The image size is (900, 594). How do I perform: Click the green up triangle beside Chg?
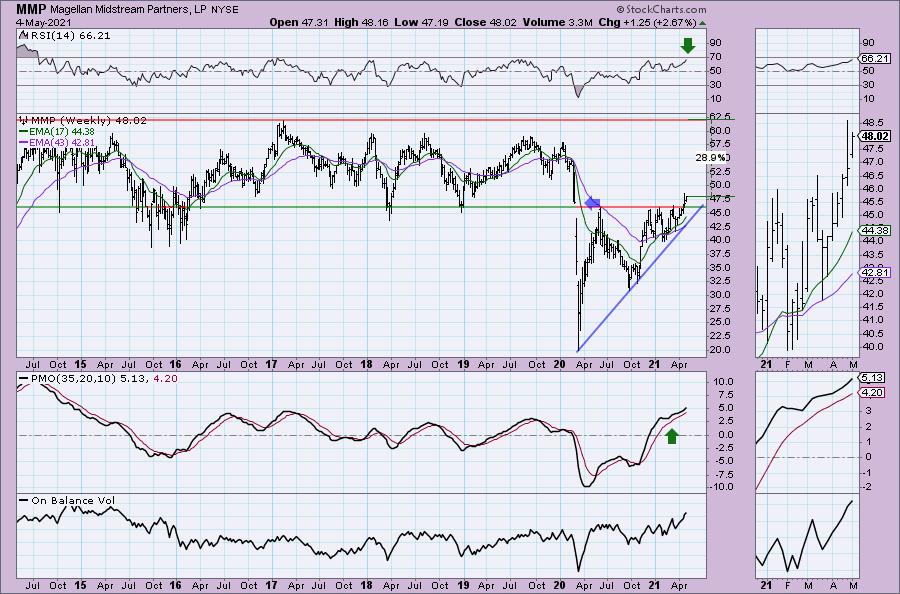(x=703, y=23)
